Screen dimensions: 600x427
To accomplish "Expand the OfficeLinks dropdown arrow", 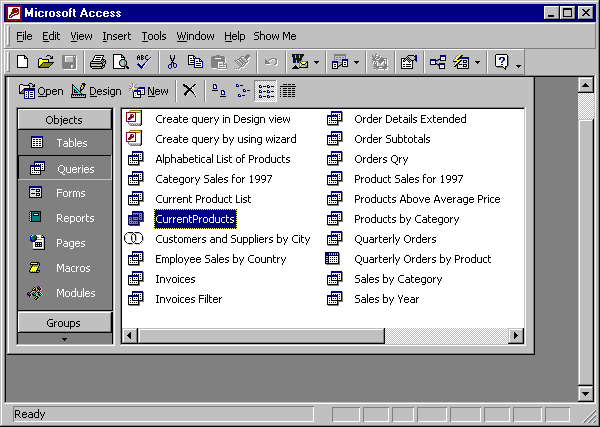I will (x=316, y=62).
